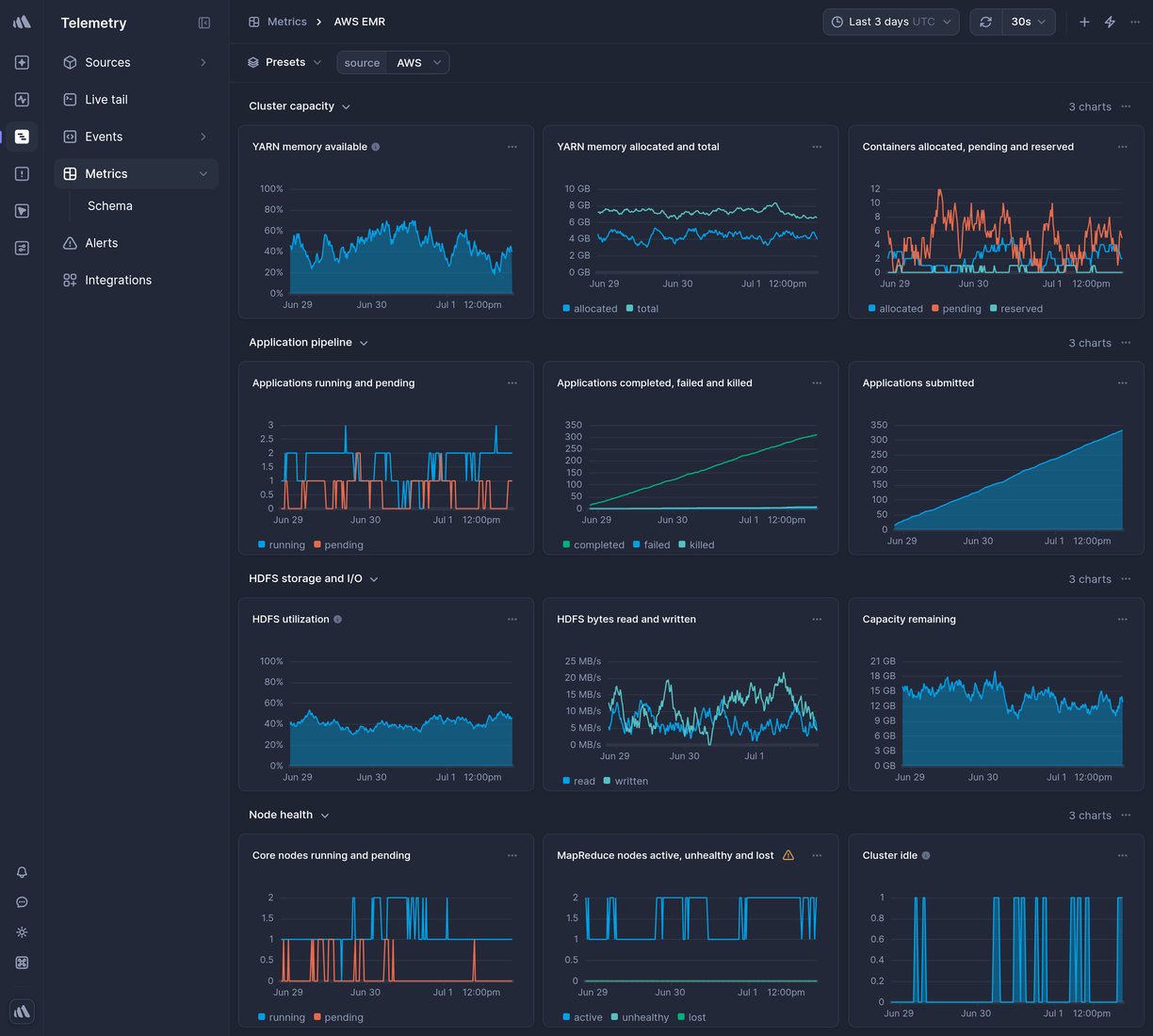Toggle the completed series legend item
The width and height of the screenshot is (1153, 1036).
pyautogui.click(x=593, y=545)
